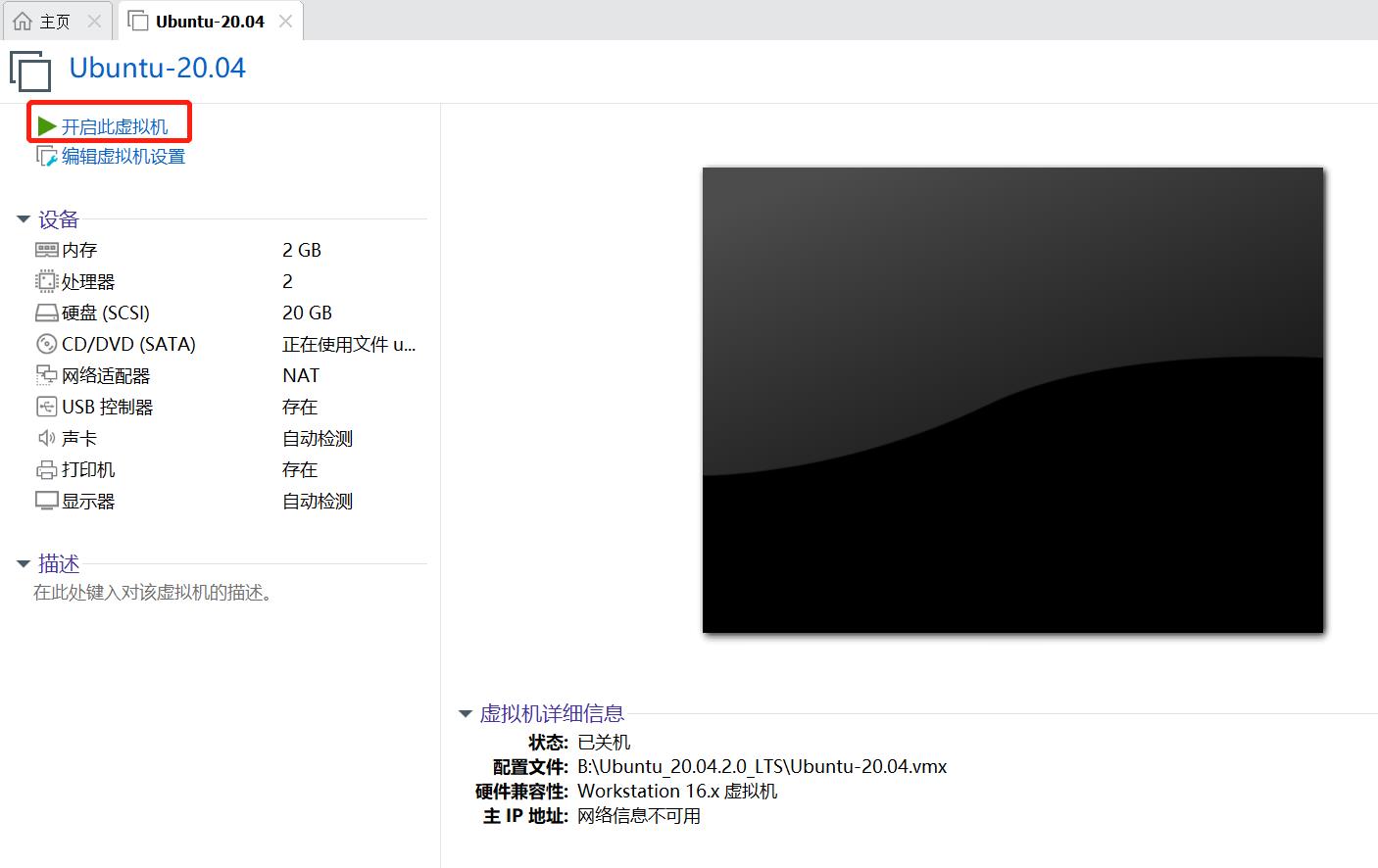Click the config file path Ubuntu-20.04.vmx
1378x868 pixels.
point(763,766)
